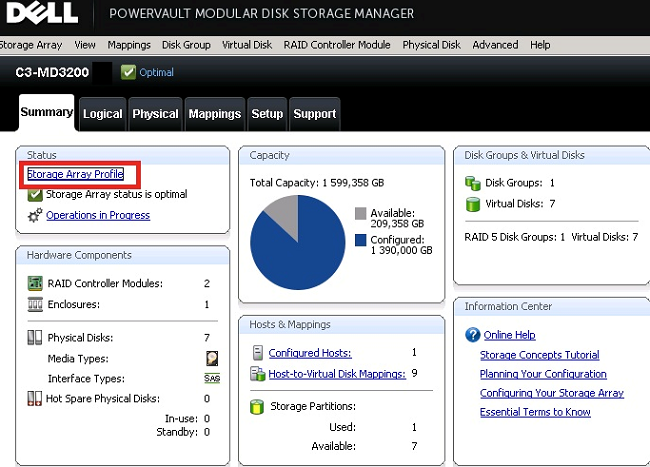
Task: Click the Storage Partitions icon
Action: [x=258, y=407]
